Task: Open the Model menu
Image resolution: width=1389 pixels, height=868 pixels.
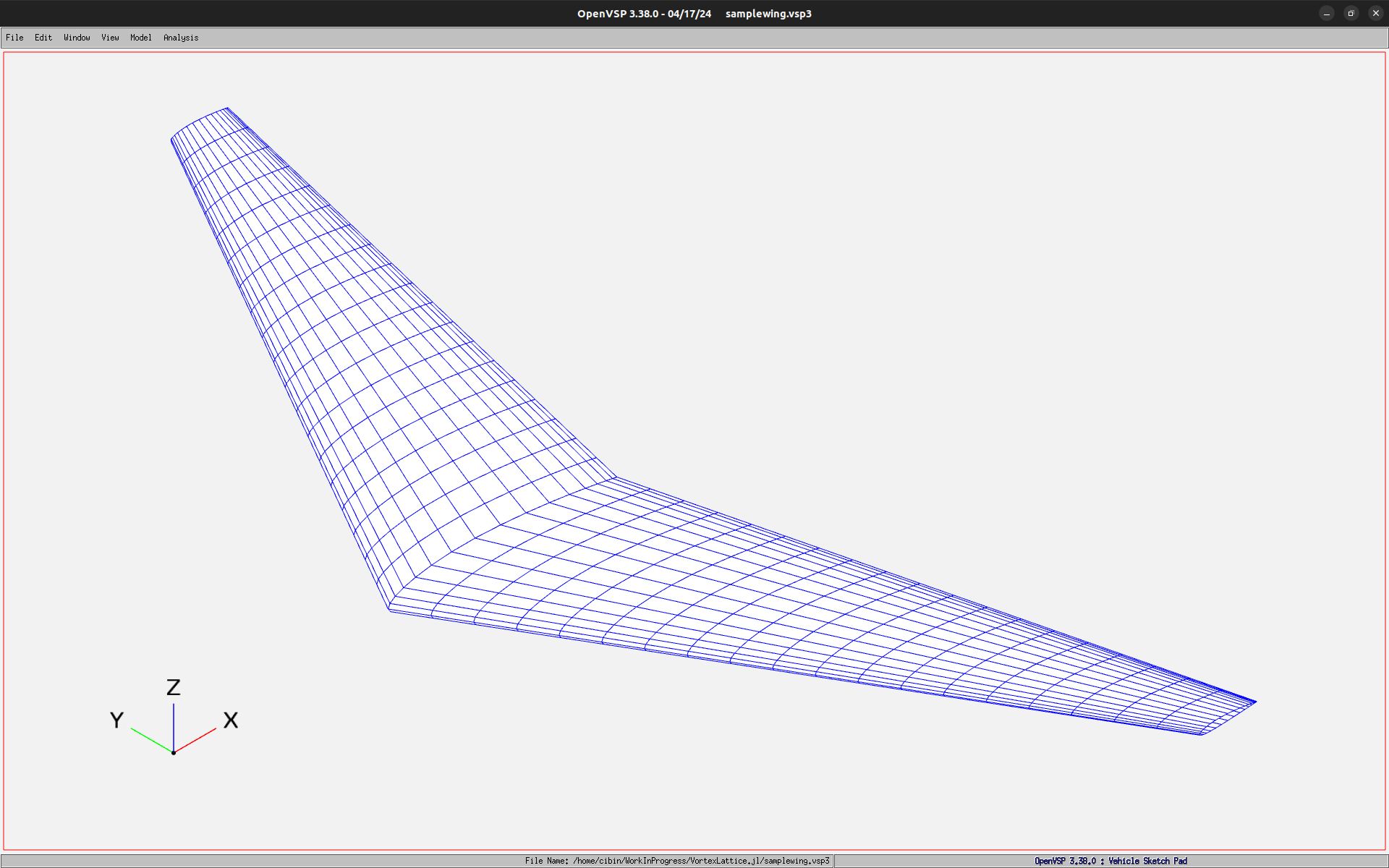Action: tap(141, 38)
